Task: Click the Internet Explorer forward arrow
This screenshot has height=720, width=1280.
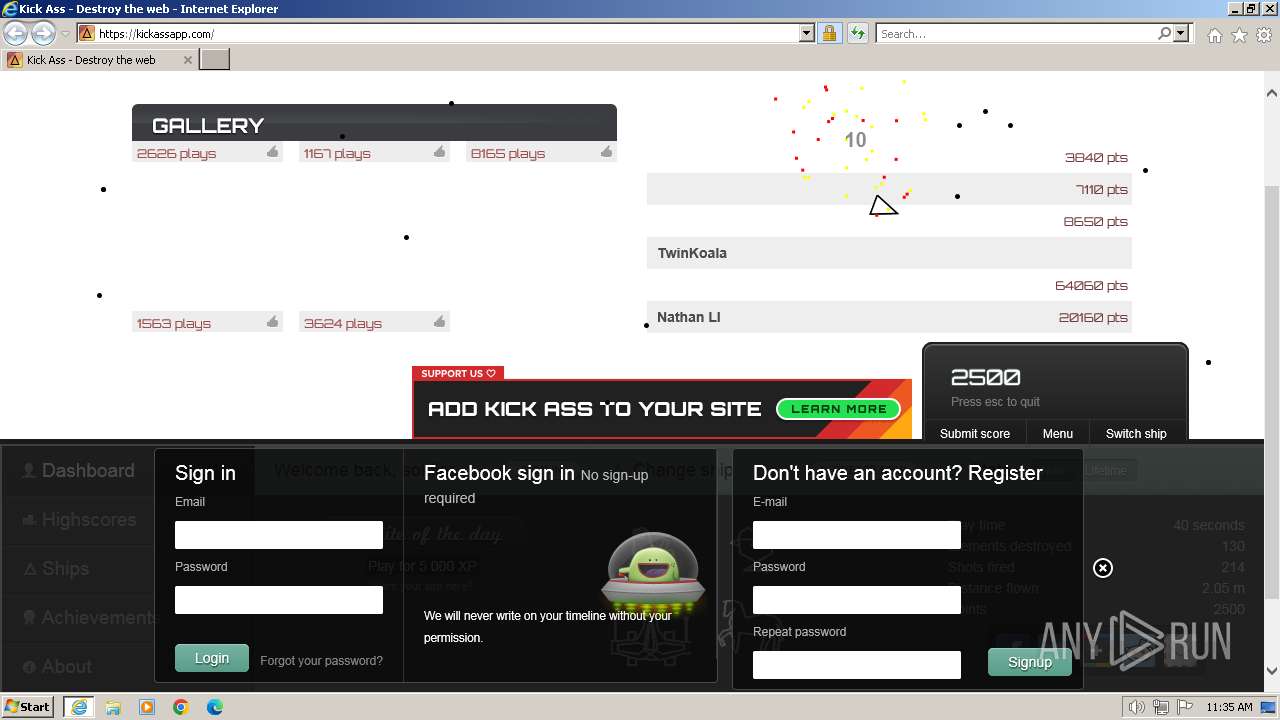Action: 43,33
